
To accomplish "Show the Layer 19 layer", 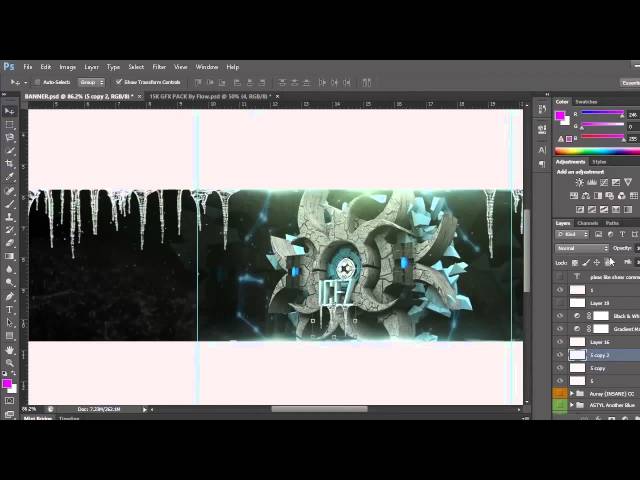I will (560, 303).
